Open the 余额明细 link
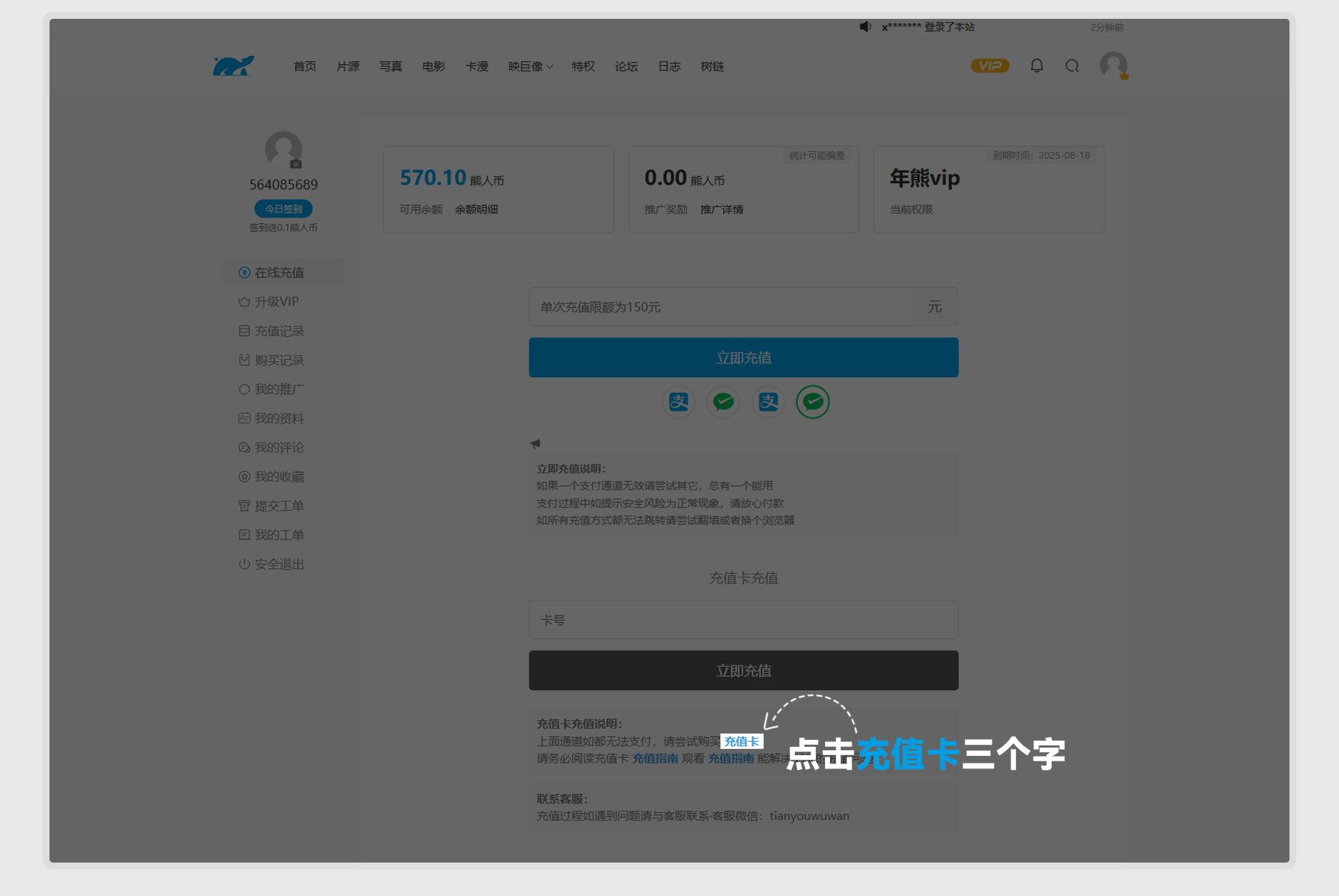The image size is (1339, 896). [x=476, y=209]
